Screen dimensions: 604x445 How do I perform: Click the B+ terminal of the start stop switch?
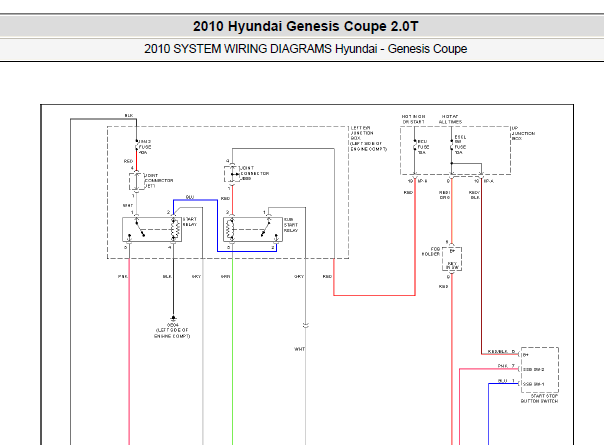click(526, 355)
